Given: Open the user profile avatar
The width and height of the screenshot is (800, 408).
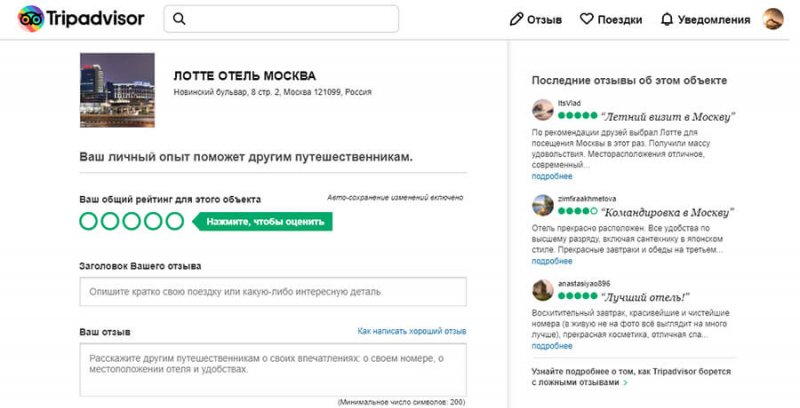Looking at the screenshot, I should coord(773,19).
